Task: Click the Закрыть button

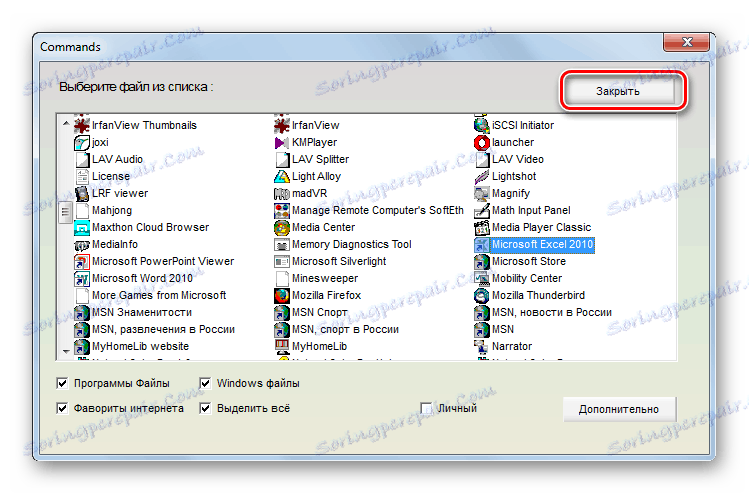Action: [x=619, y=91]
